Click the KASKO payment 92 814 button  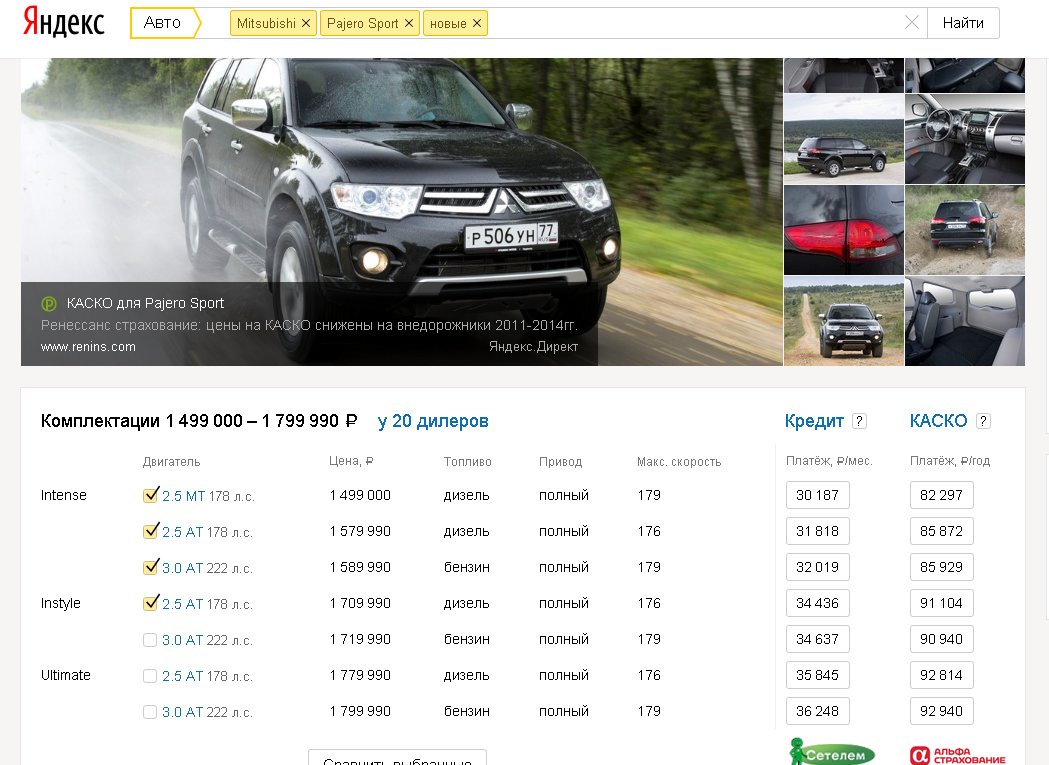[x=941, y=675]
